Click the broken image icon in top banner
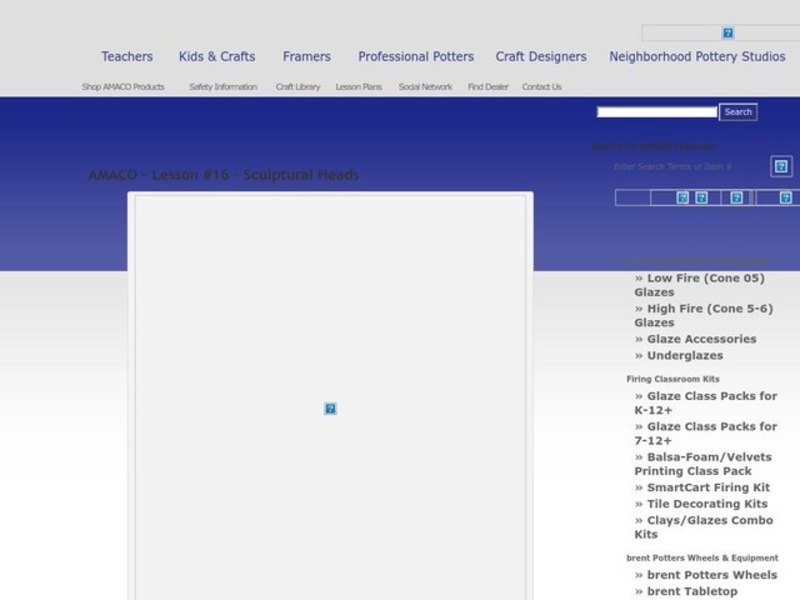This screenshot has width=800, height=600. click(728, 33)
